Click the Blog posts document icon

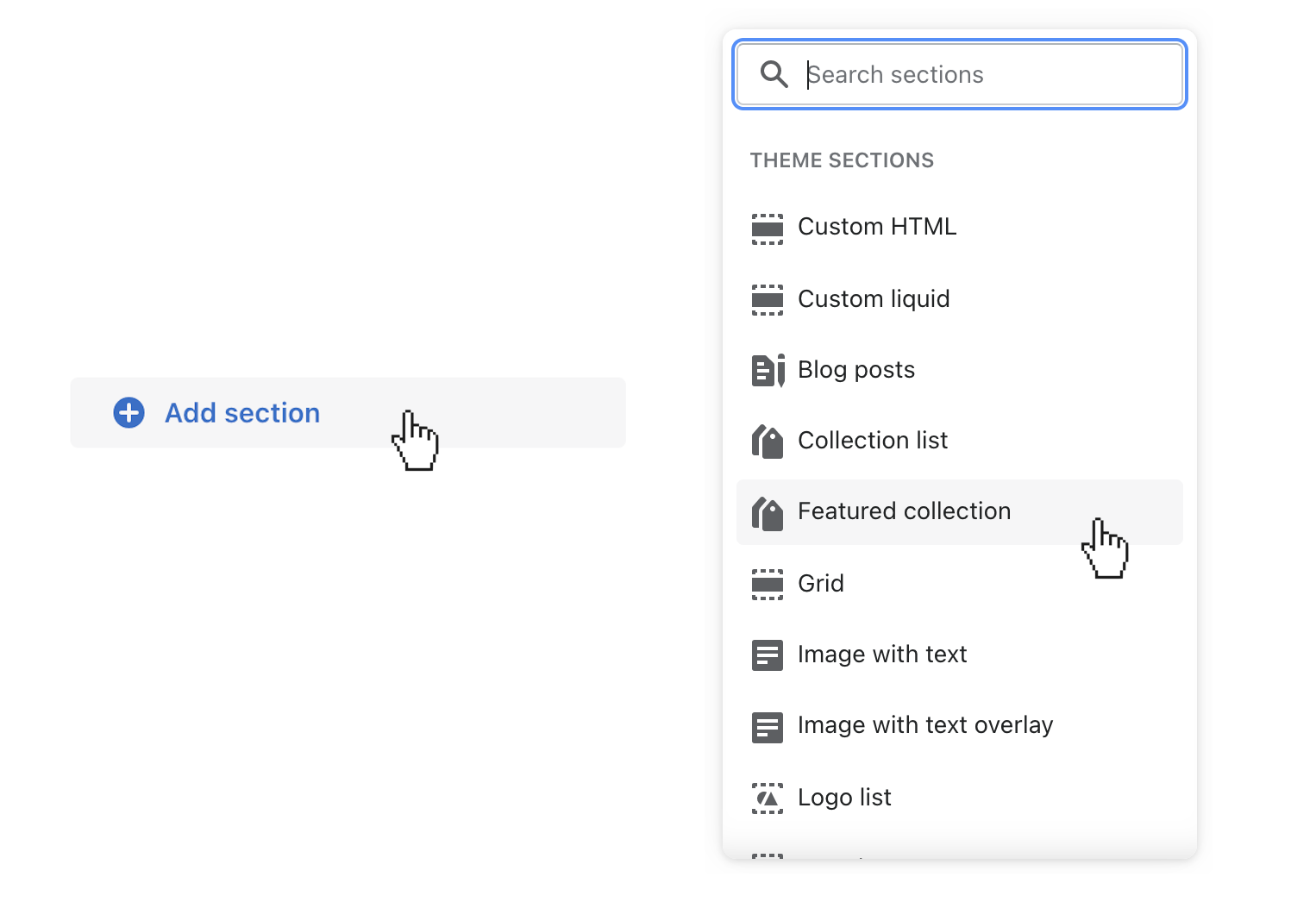(768, 370)
